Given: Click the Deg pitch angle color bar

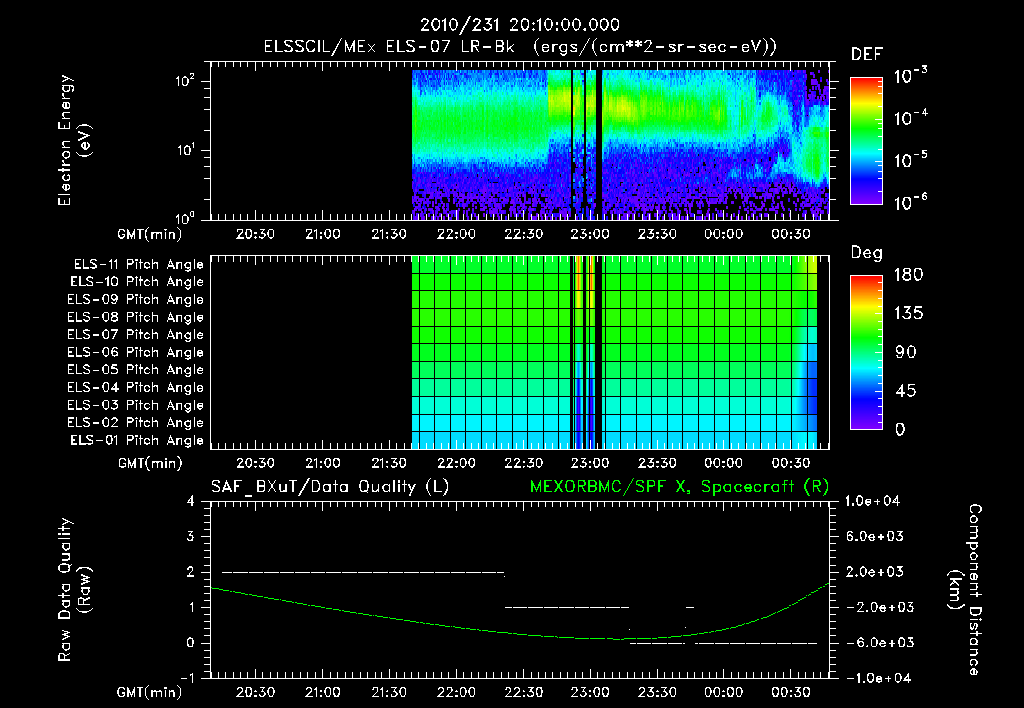Looking at the screenshot, I should (866, 352).
